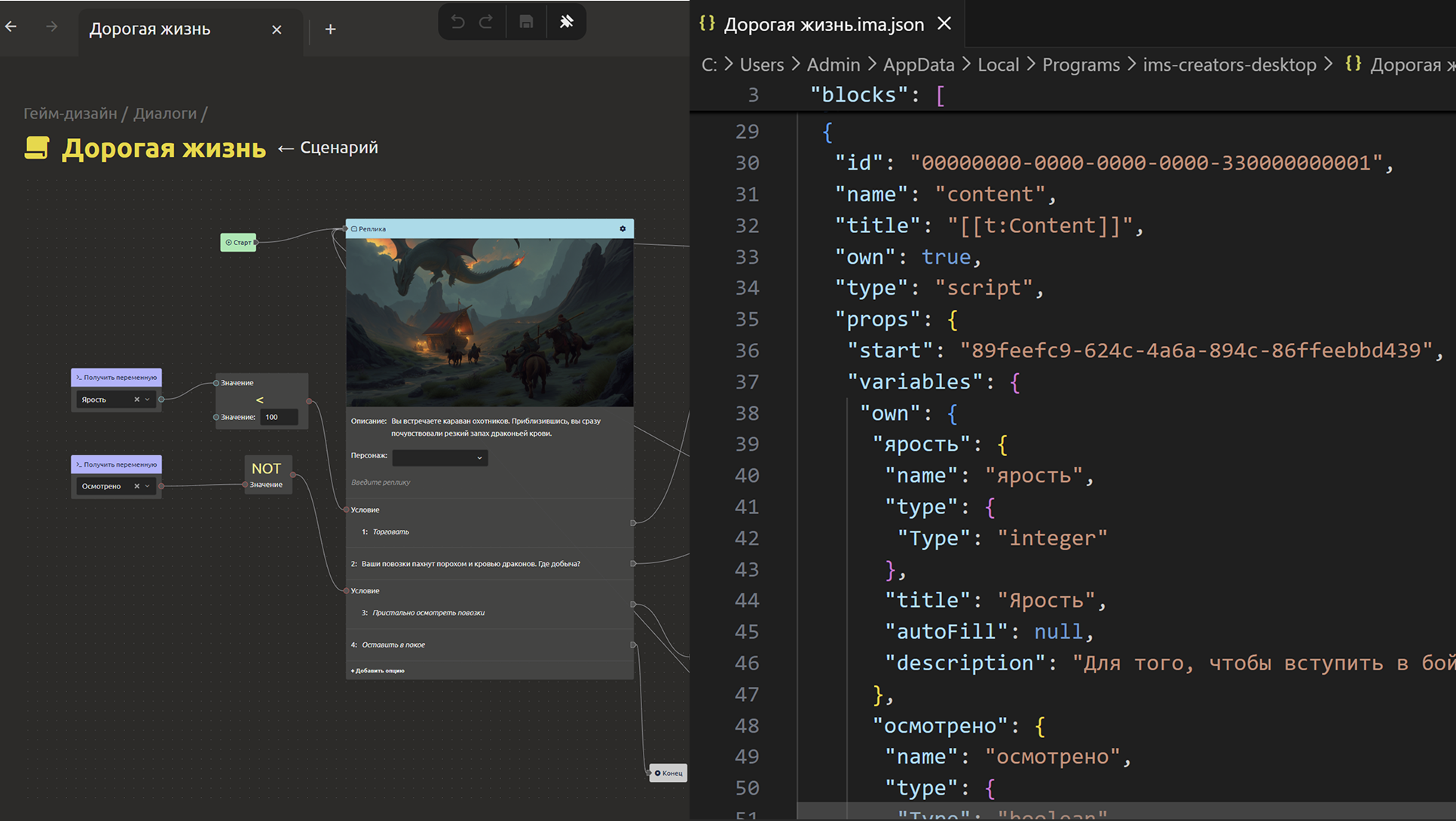Click the undo arrow in the toolbar
The width and height of the screenshot is (1456, 821).
[x=457, y=22]
